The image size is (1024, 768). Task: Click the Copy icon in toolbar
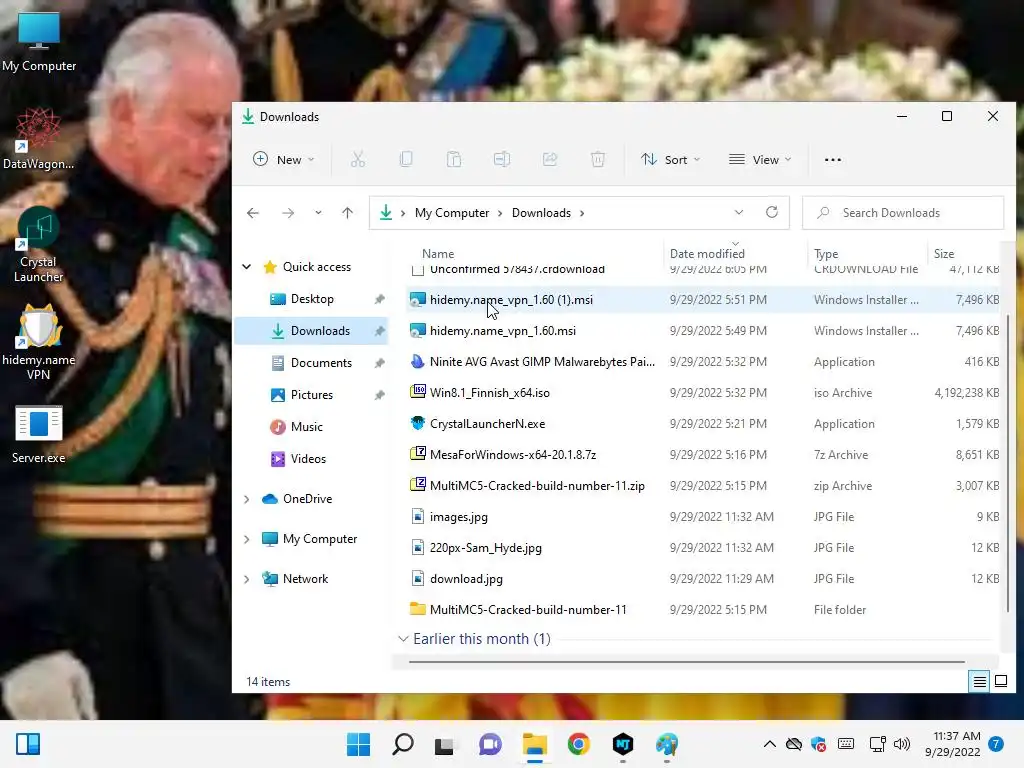tap(406, 159)
